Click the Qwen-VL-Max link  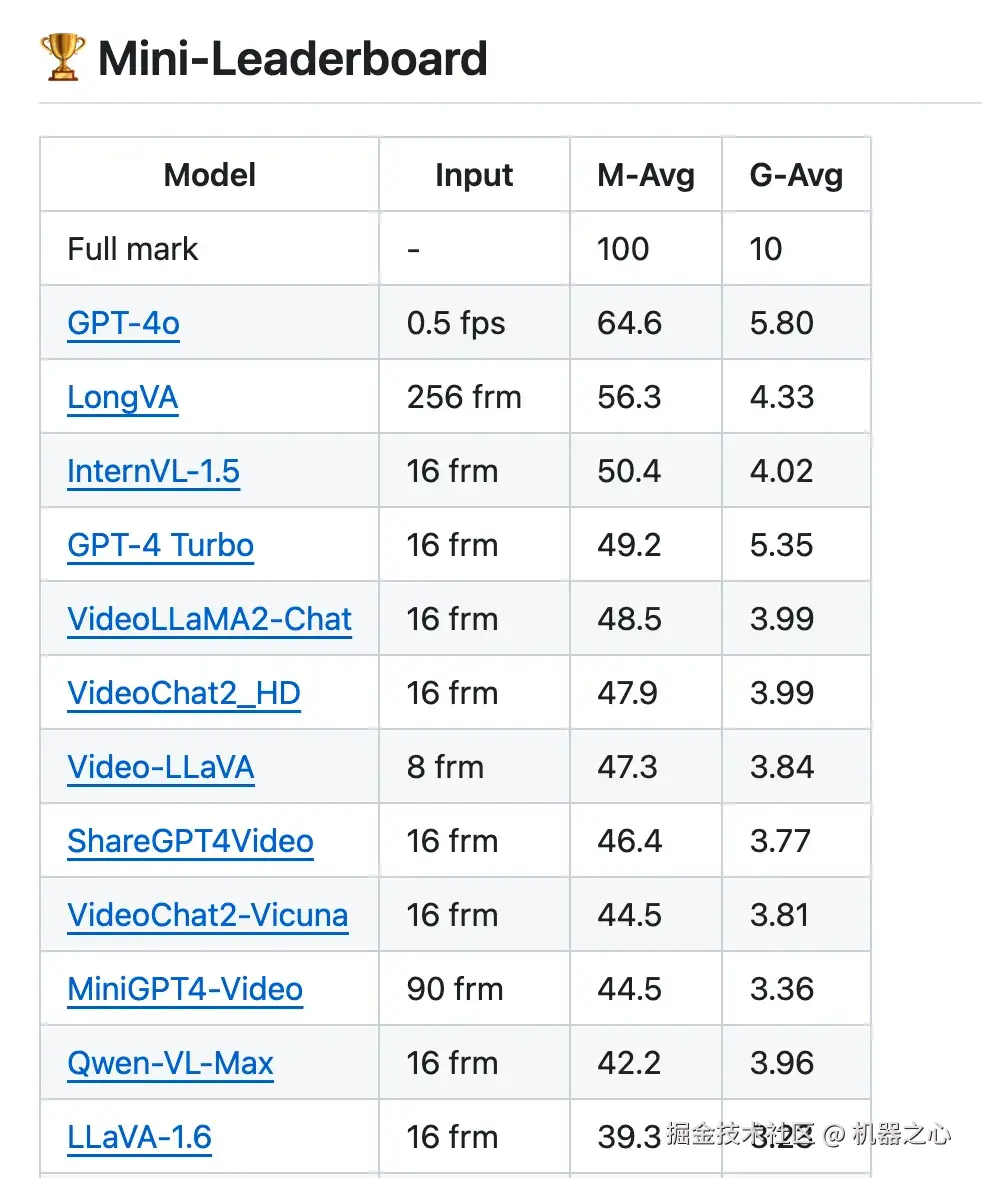pyautogui.click(x=170, y=1064)
